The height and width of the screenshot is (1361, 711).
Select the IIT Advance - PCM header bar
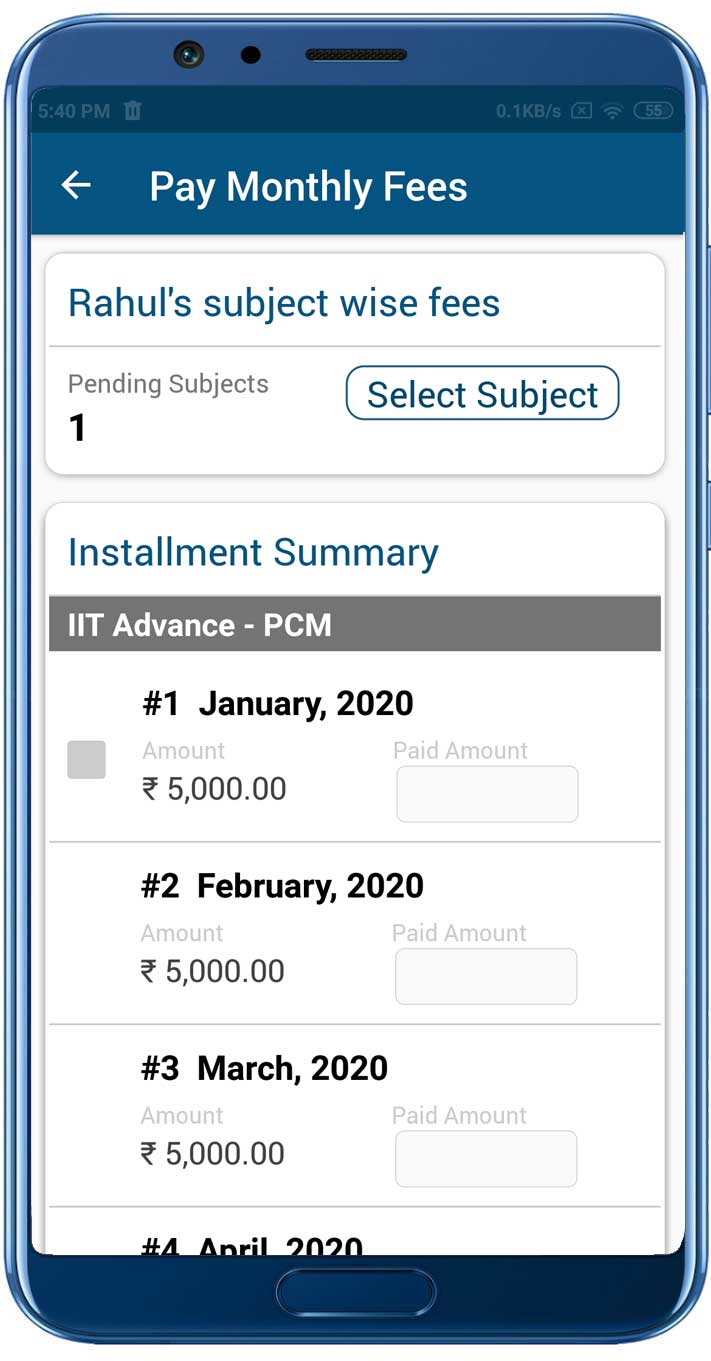tap(355, 625)
